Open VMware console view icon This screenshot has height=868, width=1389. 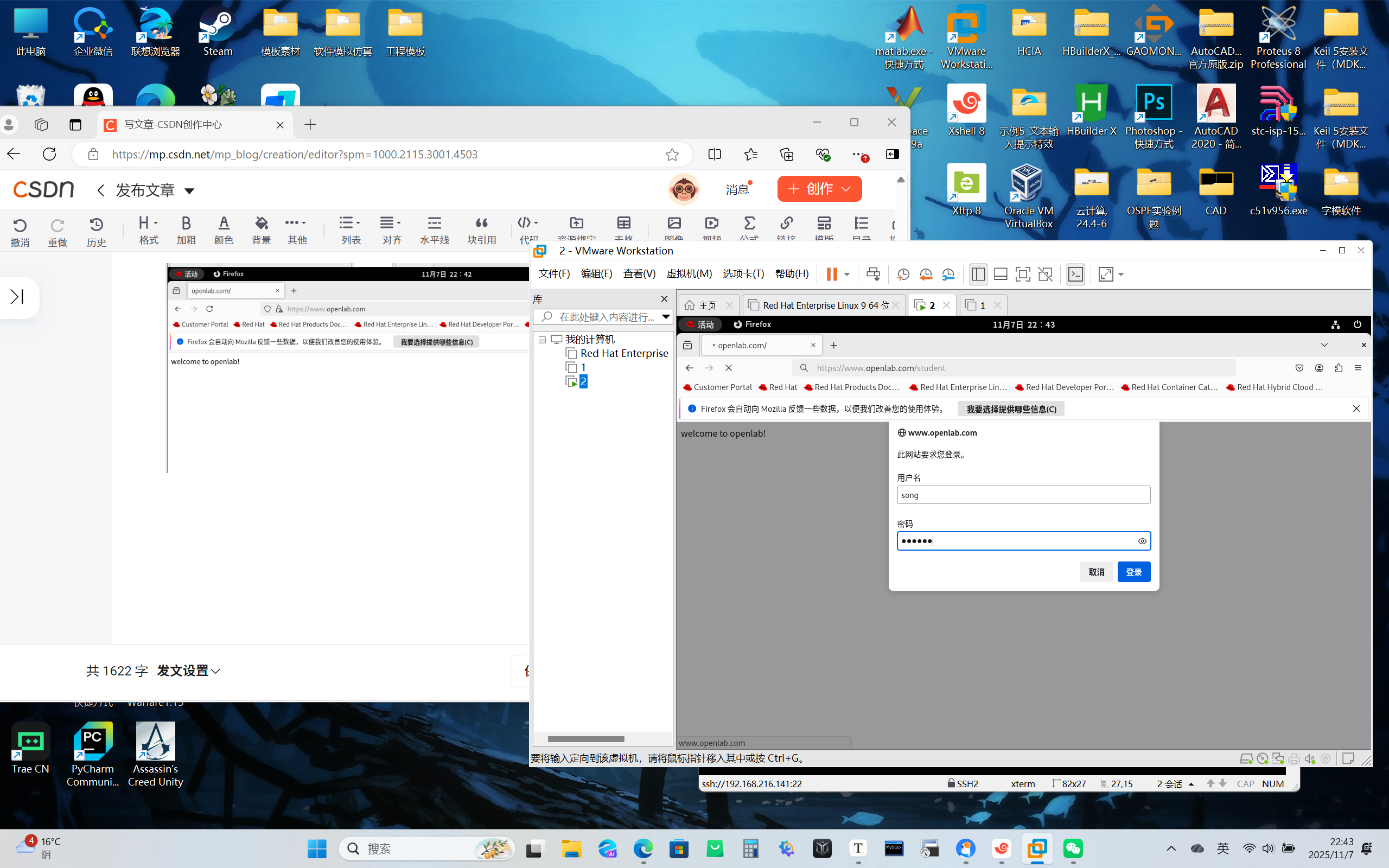tap(1075, 275)
